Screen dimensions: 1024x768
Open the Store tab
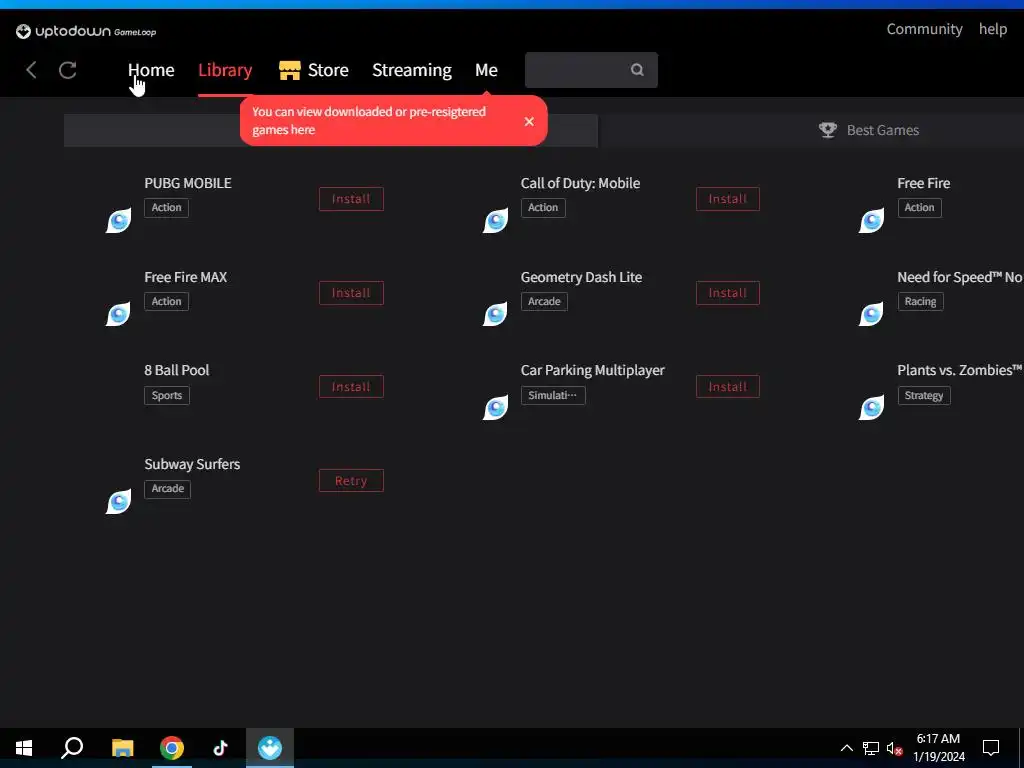click(328, 70)
